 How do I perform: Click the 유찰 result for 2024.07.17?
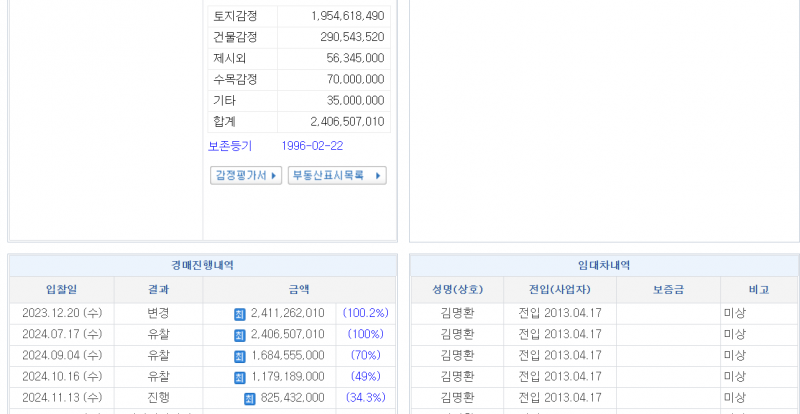point(158,334)
